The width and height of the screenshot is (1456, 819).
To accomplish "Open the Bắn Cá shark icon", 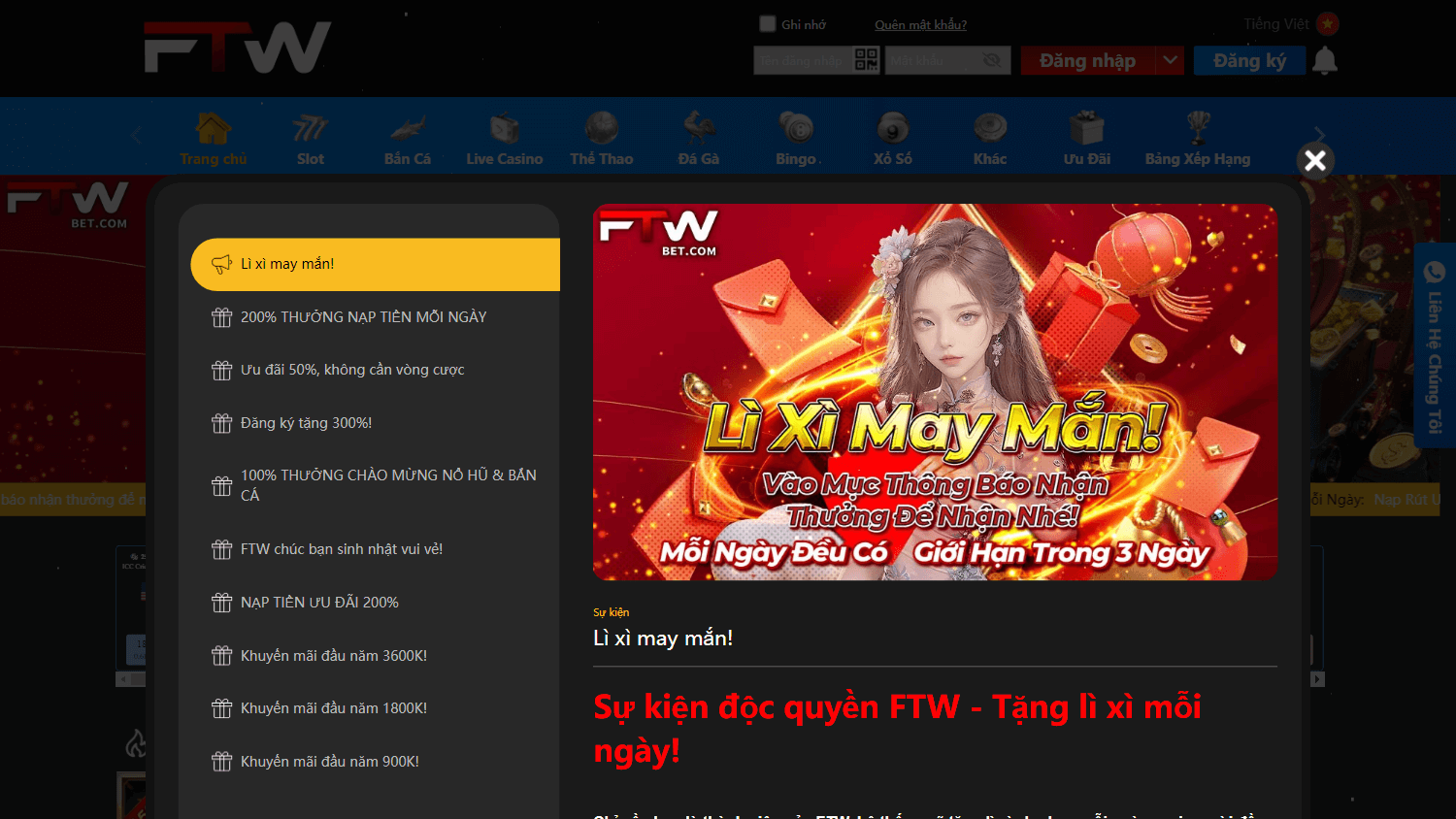I will 408,128.
